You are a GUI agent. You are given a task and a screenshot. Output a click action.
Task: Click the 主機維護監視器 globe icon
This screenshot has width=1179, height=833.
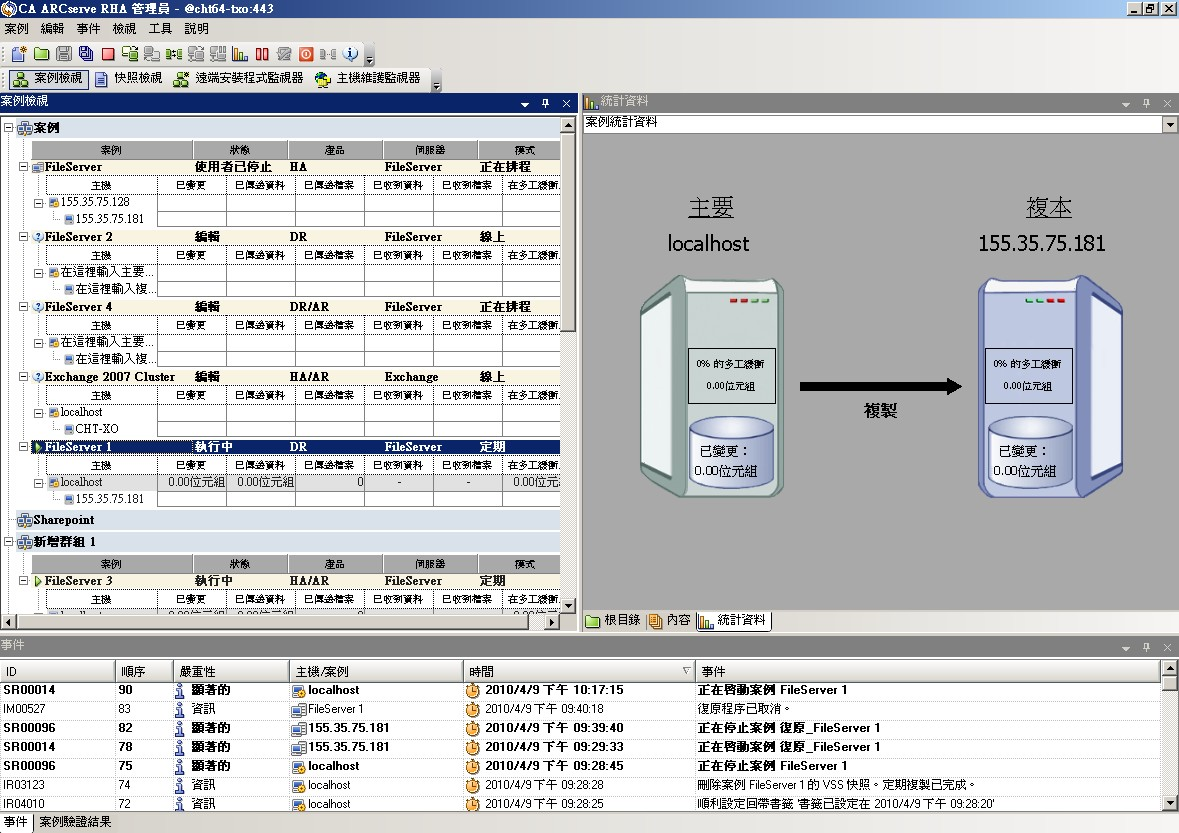pyautogui.click(x=323, y=79)
